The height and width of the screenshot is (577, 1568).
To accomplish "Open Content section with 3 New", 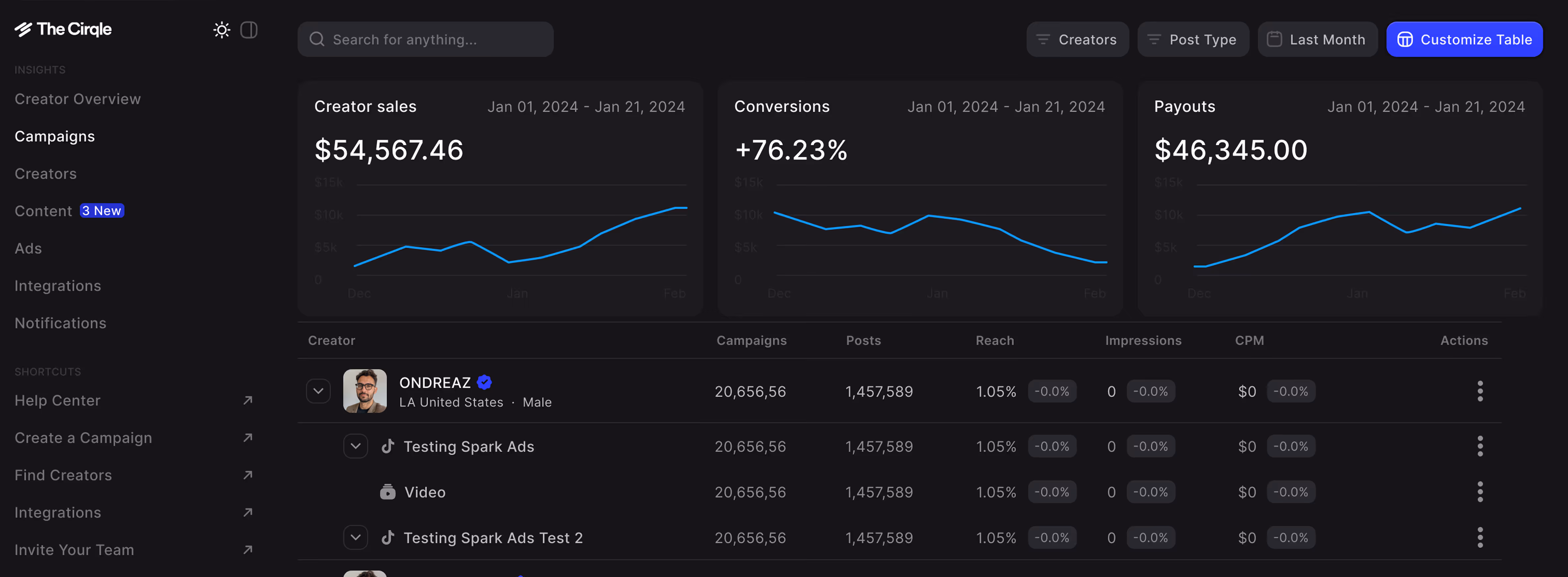I will (x=44, y=211).
